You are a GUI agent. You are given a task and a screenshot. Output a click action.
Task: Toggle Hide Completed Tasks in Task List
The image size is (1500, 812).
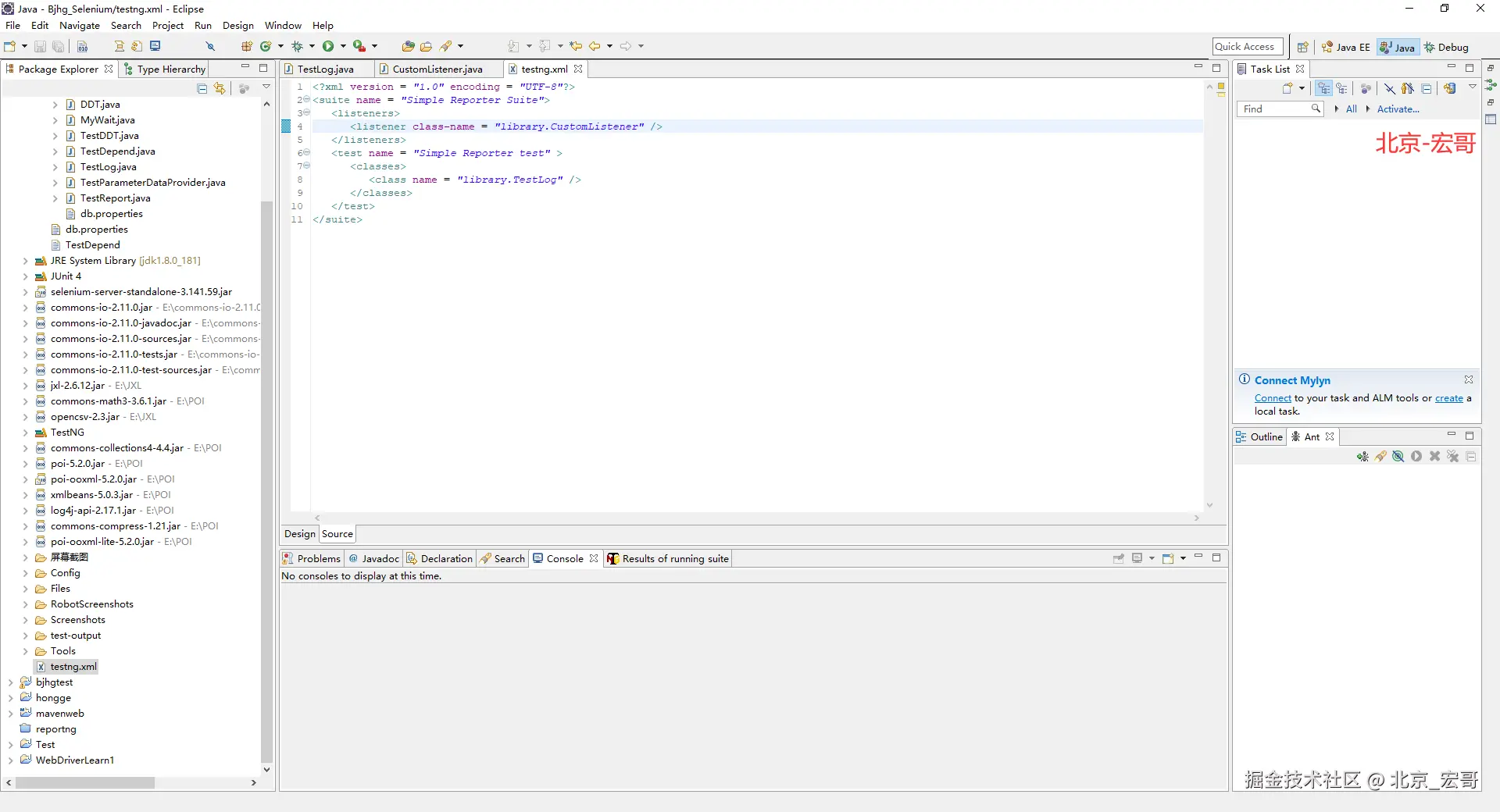coord(1389,88)
